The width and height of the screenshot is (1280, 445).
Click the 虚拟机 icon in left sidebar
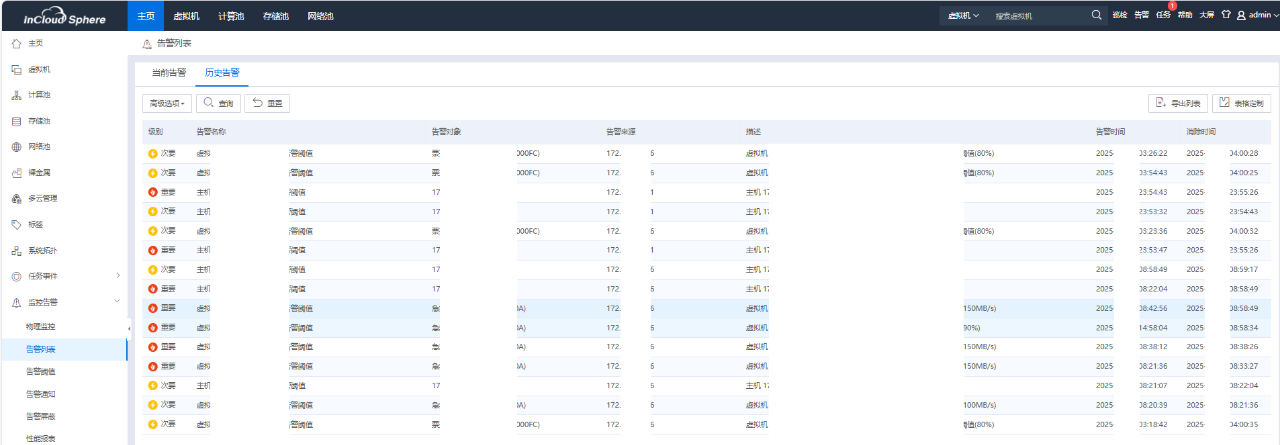pos(16,69)
